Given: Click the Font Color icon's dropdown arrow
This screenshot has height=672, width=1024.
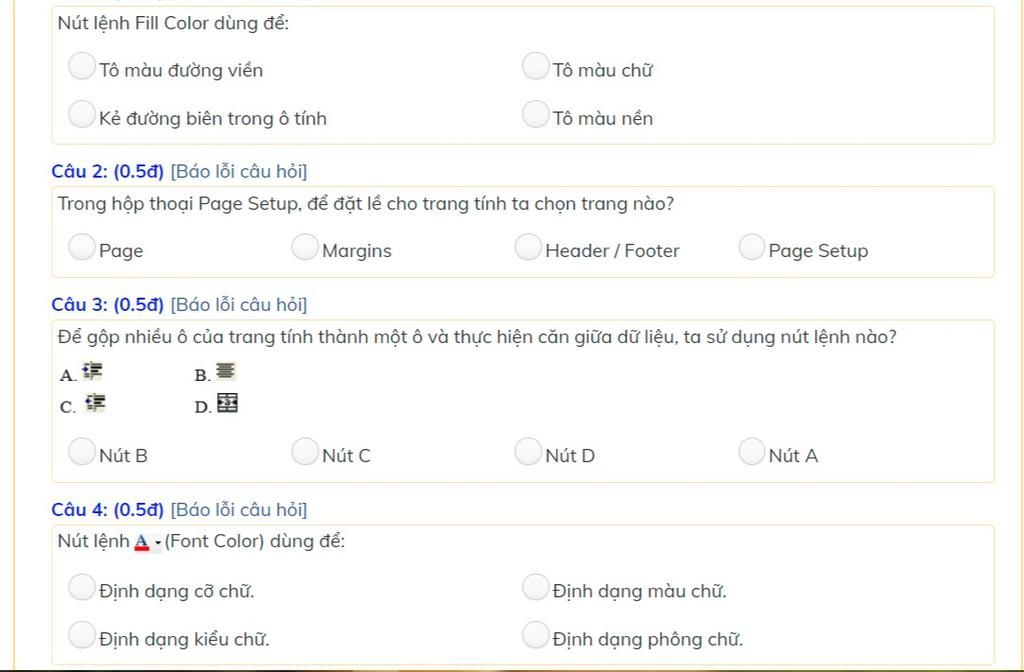Looking at the screenshot, I should click(x=158, y=543).
